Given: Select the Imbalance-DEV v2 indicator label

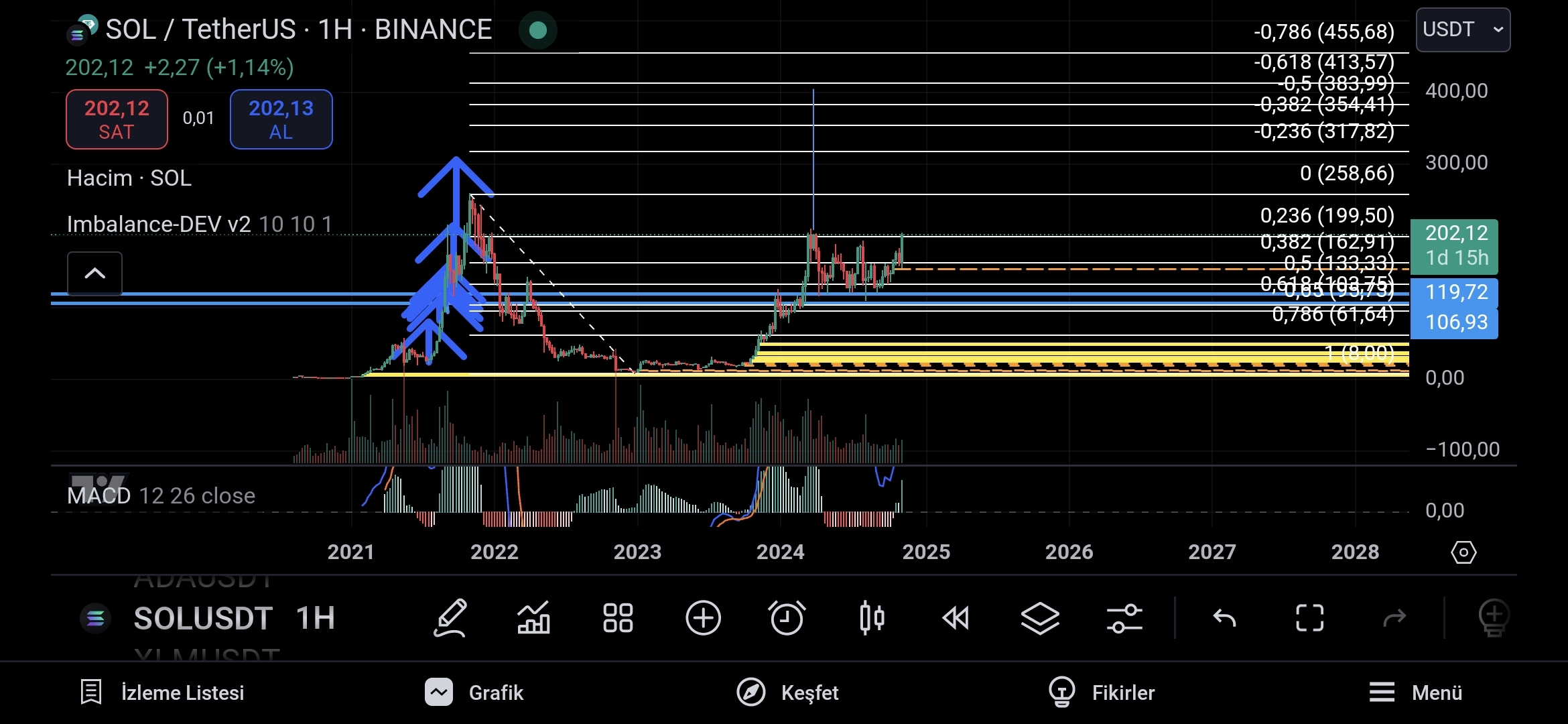Looking at the screenshot, I should [x=199, y=224].
